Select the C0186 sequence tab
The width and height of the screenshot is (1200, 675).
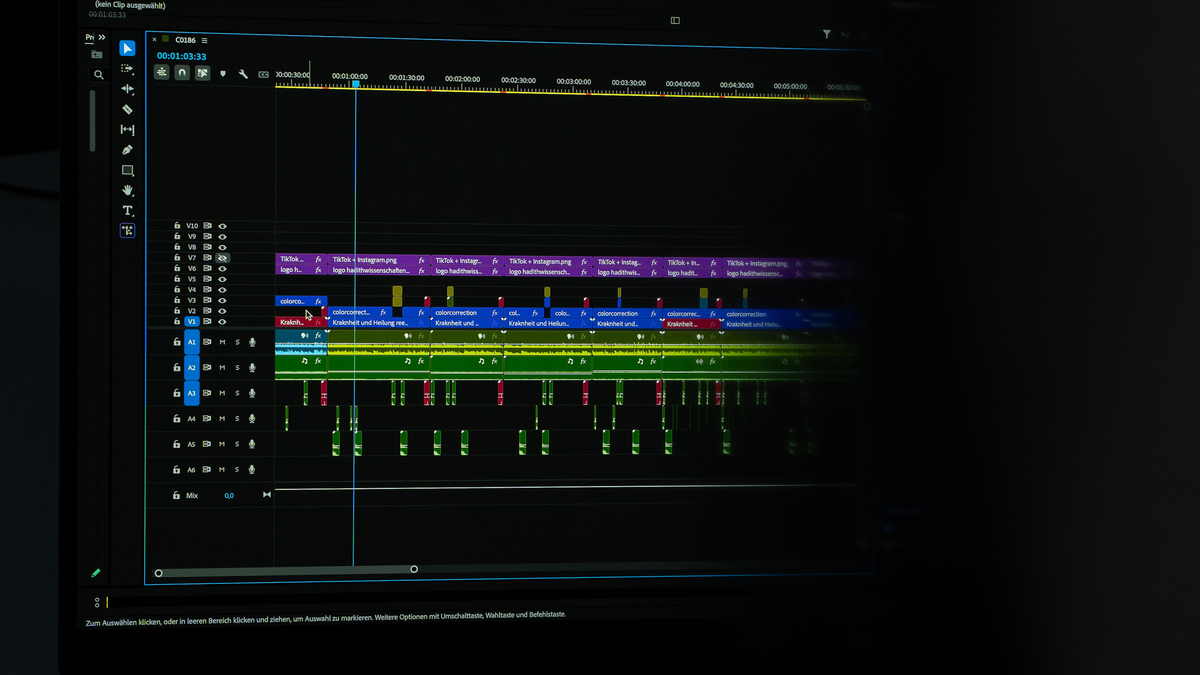[184, 40]
